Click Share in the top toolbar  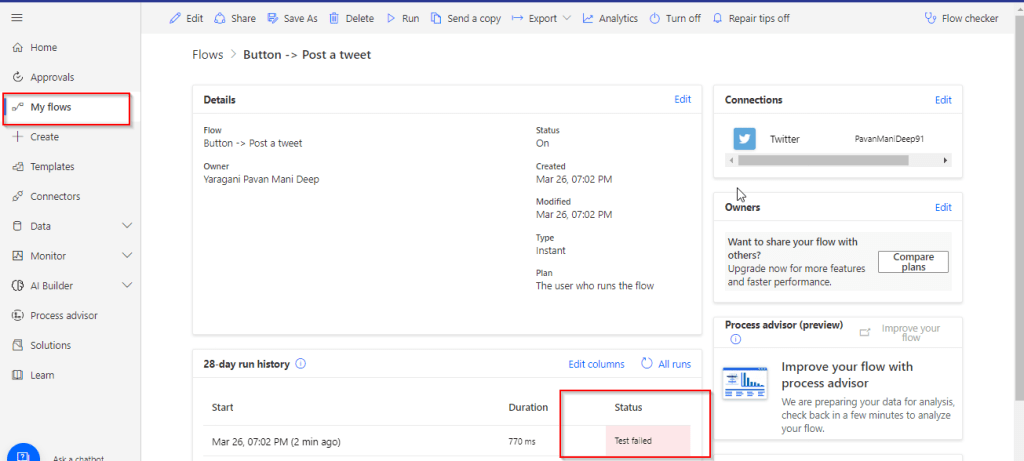pyautogui.click(x=234, y=18)
